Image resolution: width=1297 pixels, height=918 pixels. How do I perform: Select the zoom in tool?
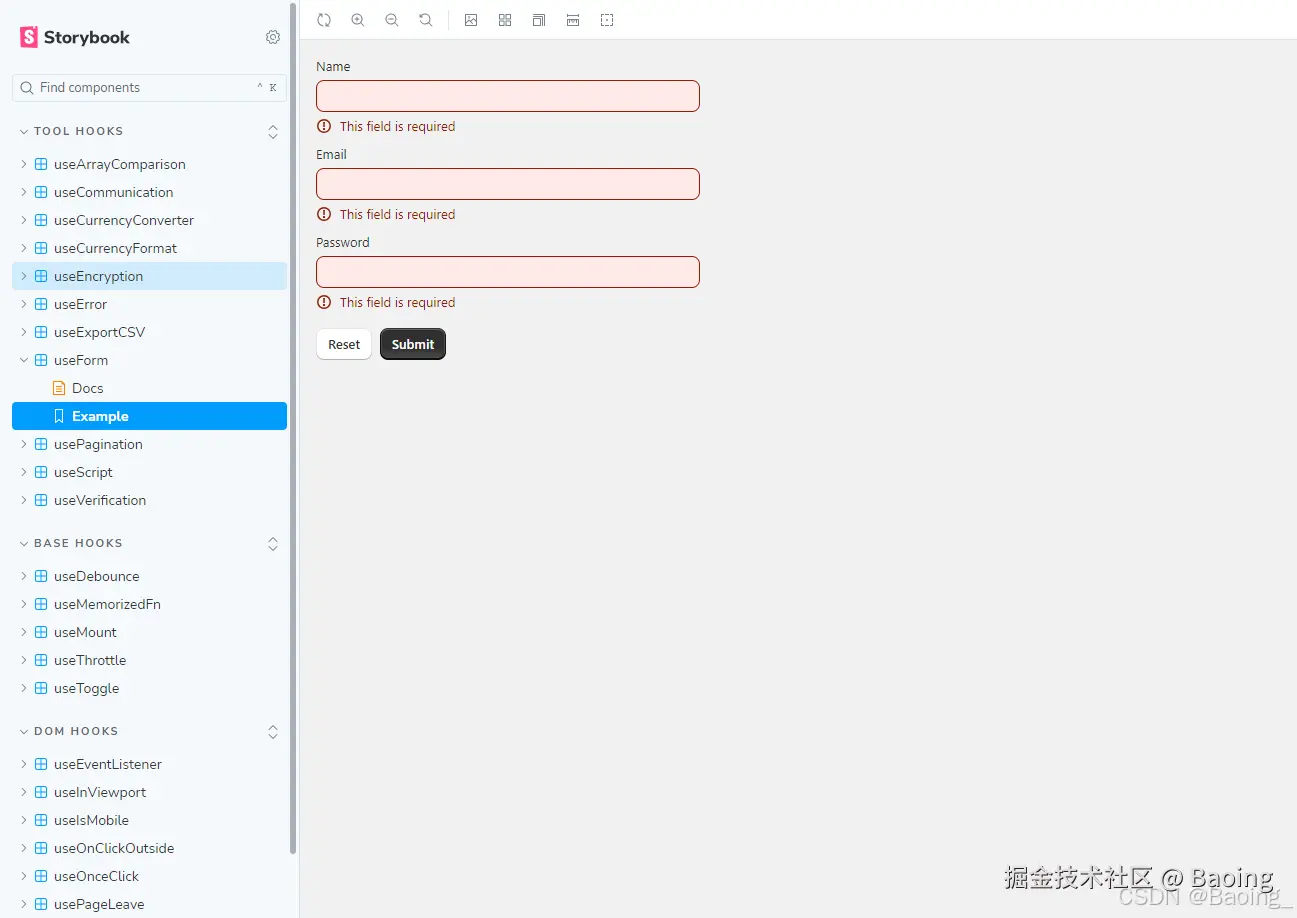(357, 19)
